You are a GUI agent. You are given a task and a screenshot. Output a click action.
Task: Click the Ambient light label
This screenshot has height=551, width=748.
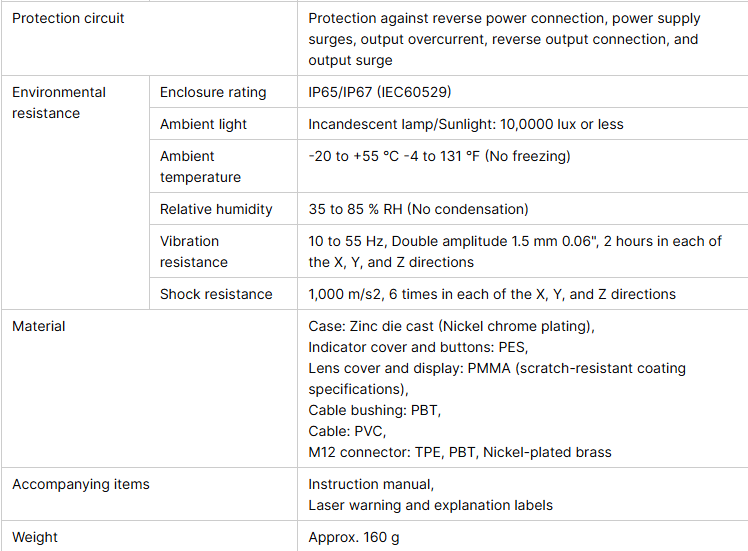click(x=203, y=124)
